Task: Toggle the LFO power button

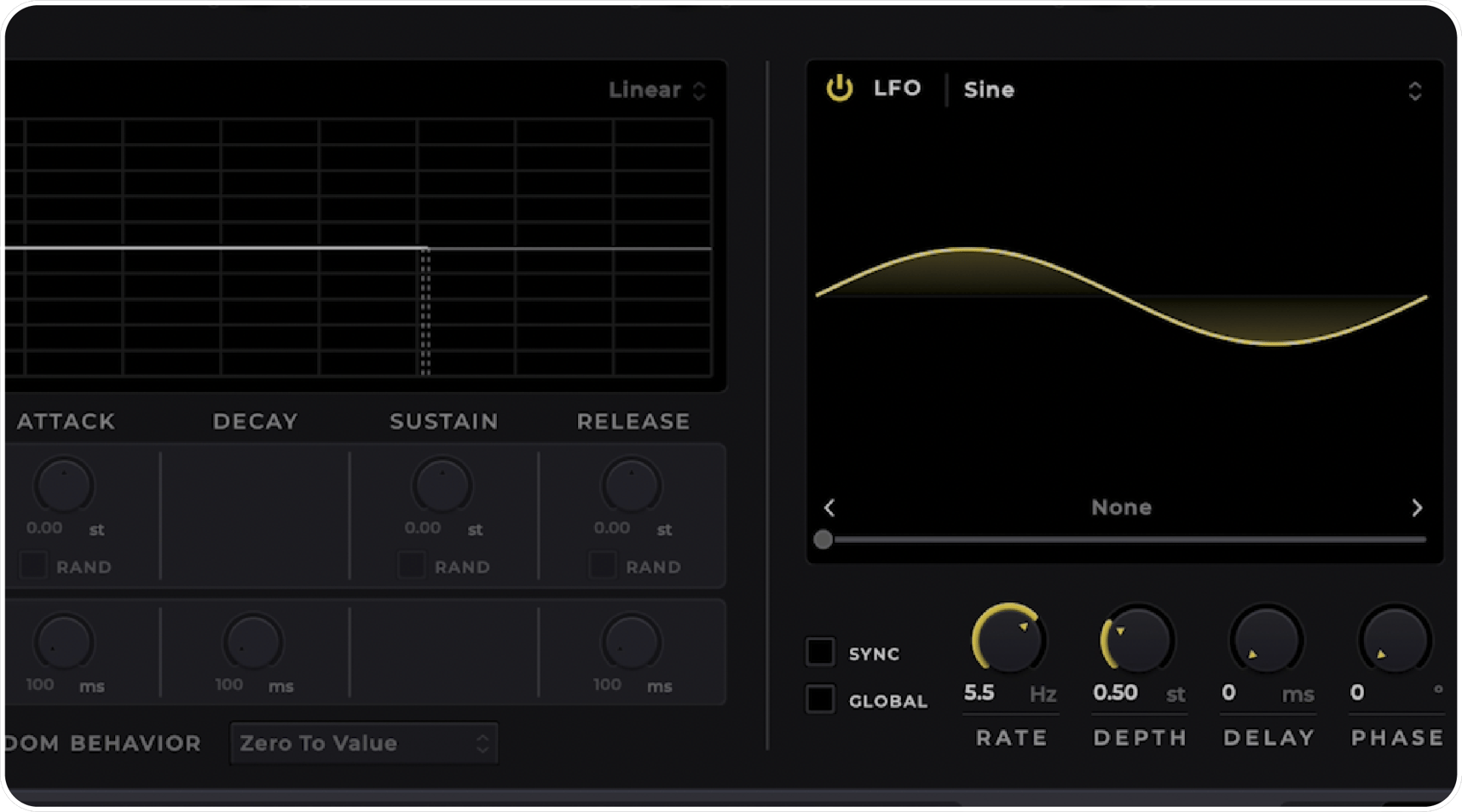Action: (x=839, y=89)
